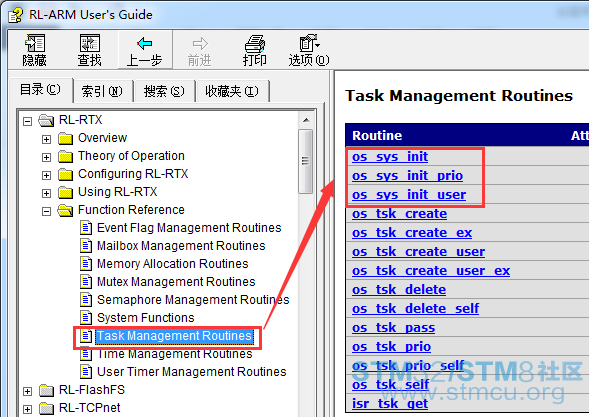The height and width of the screenshot is (417, 589).
Task: Switch to the 收藏夹(I) favorites tab
Action: coord(232,91)
